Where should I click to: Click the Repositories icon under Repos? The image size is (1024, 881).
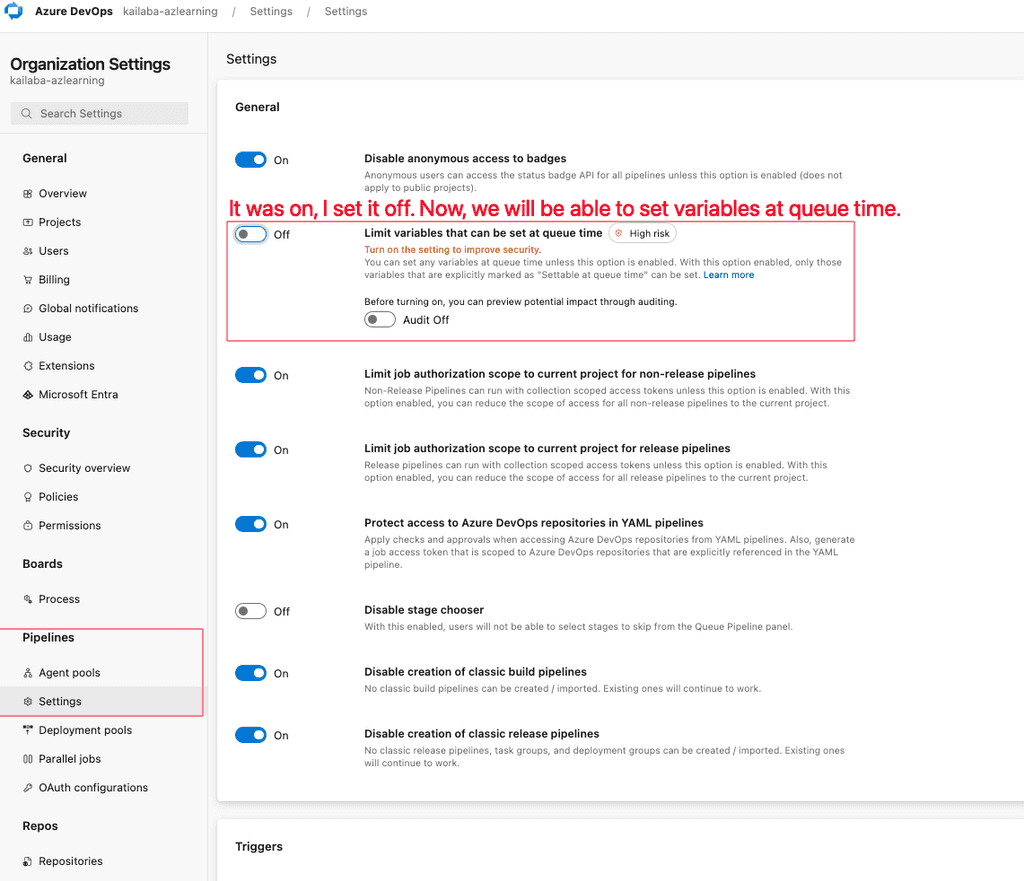27,861
